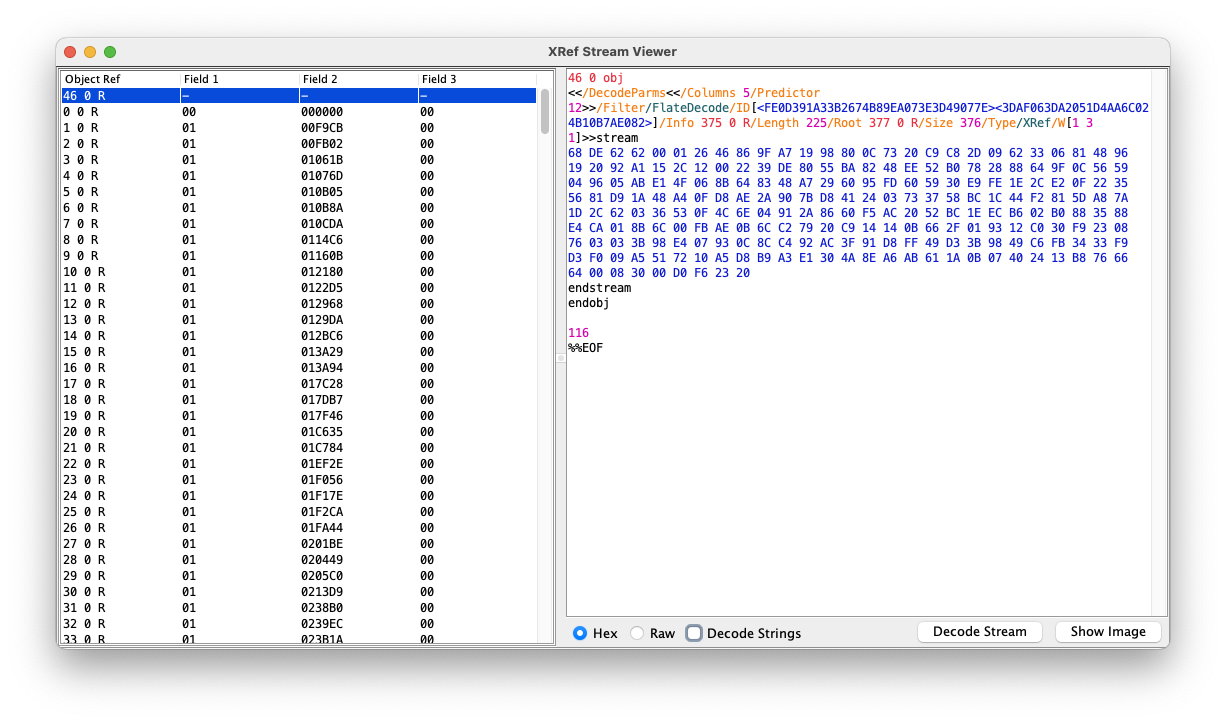Click the Field 3 column header

[x=477, y=79]
